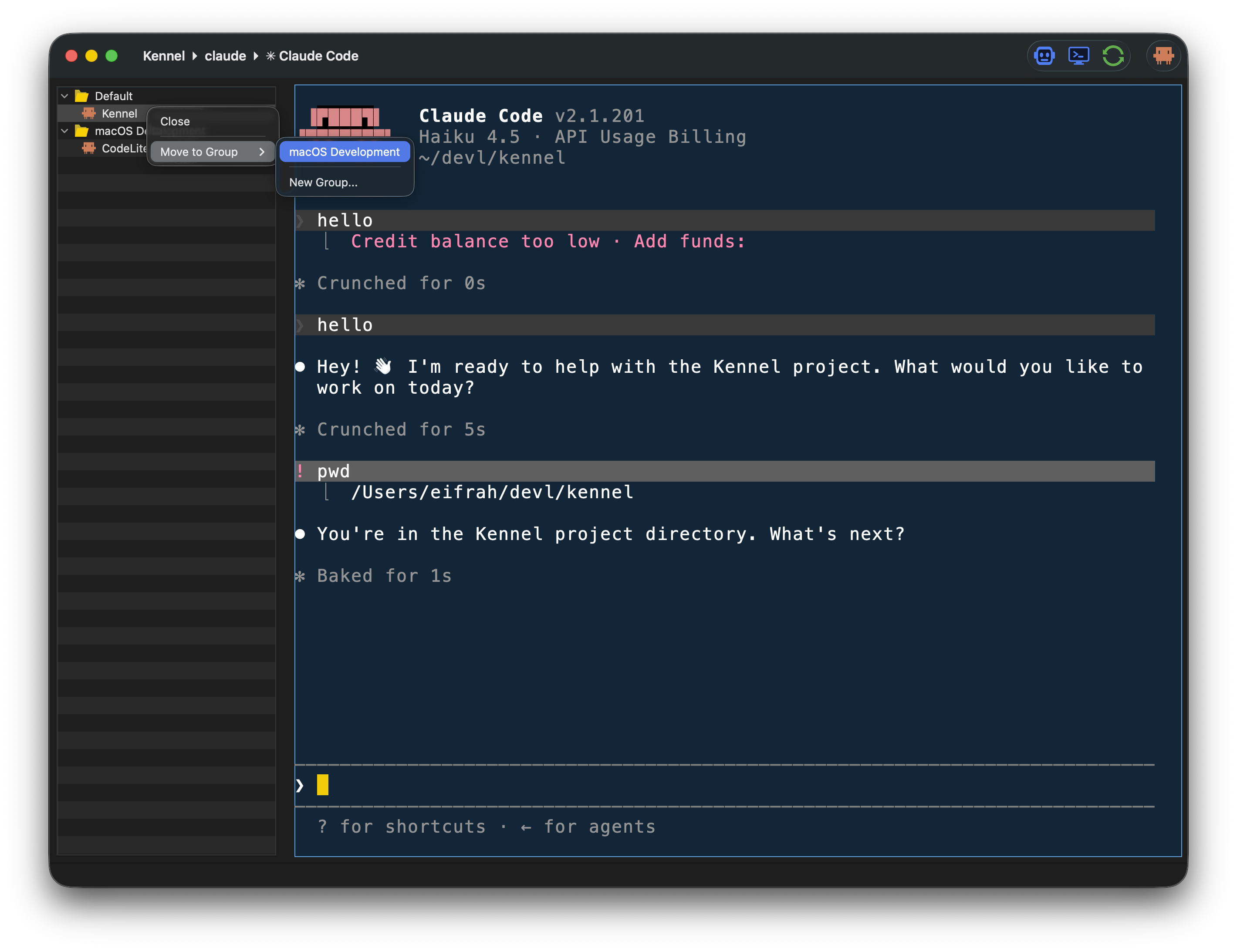Click the Kennel session creature icon

89,113
